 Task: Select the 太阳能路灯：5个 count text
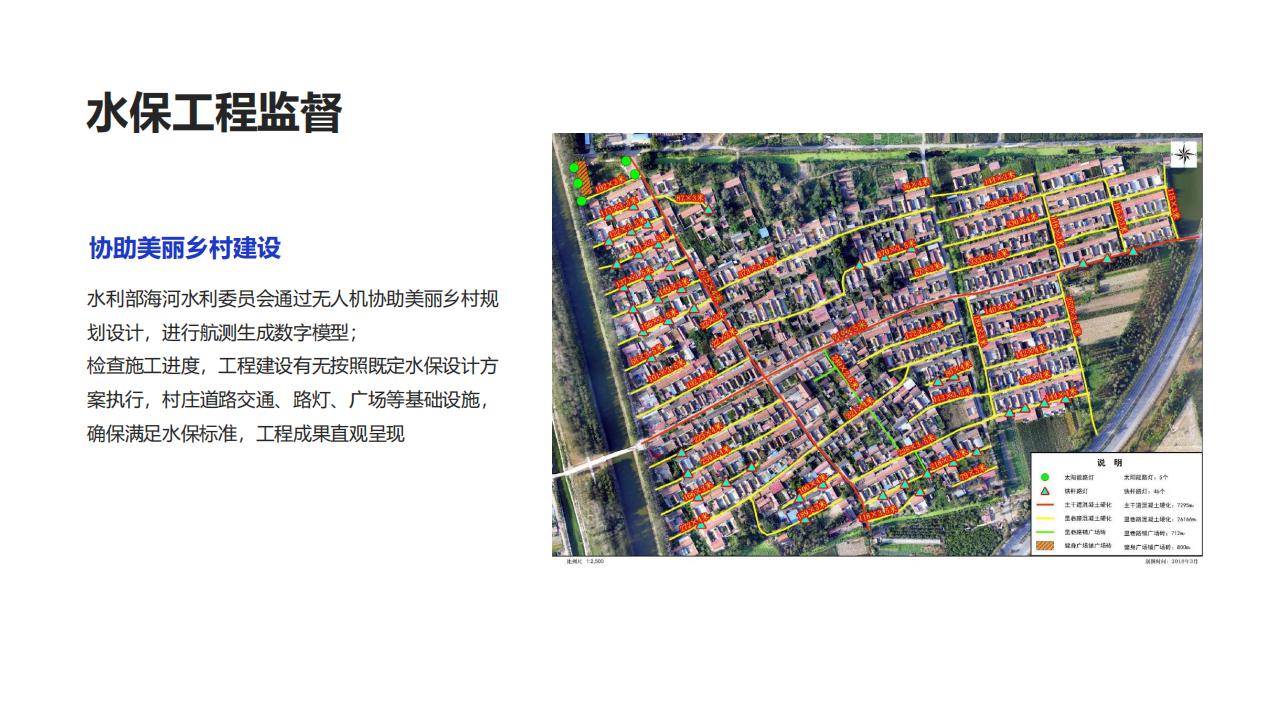click(1145, 478)
